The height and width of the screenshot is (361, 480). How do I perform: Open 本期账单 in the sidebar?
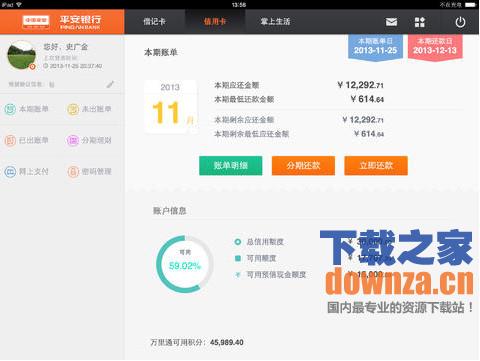[27, 109]
